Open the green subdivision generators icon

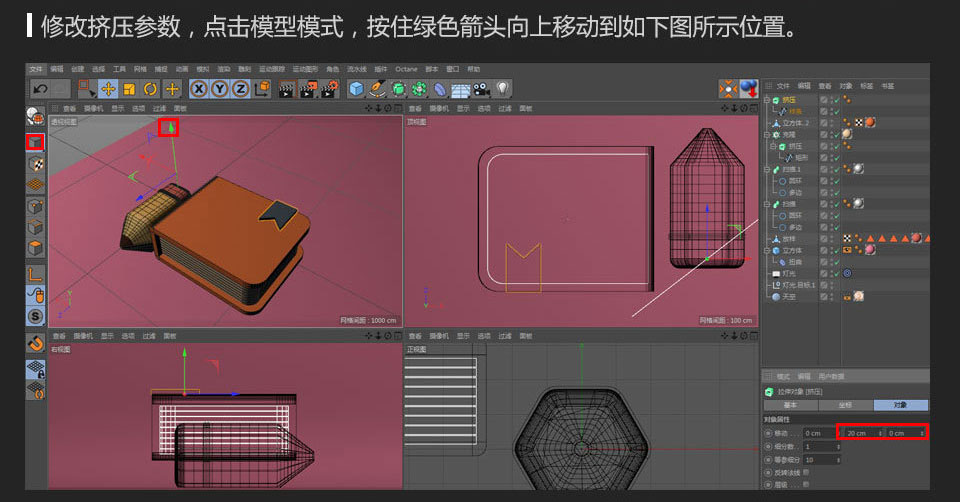pos(398,89)
